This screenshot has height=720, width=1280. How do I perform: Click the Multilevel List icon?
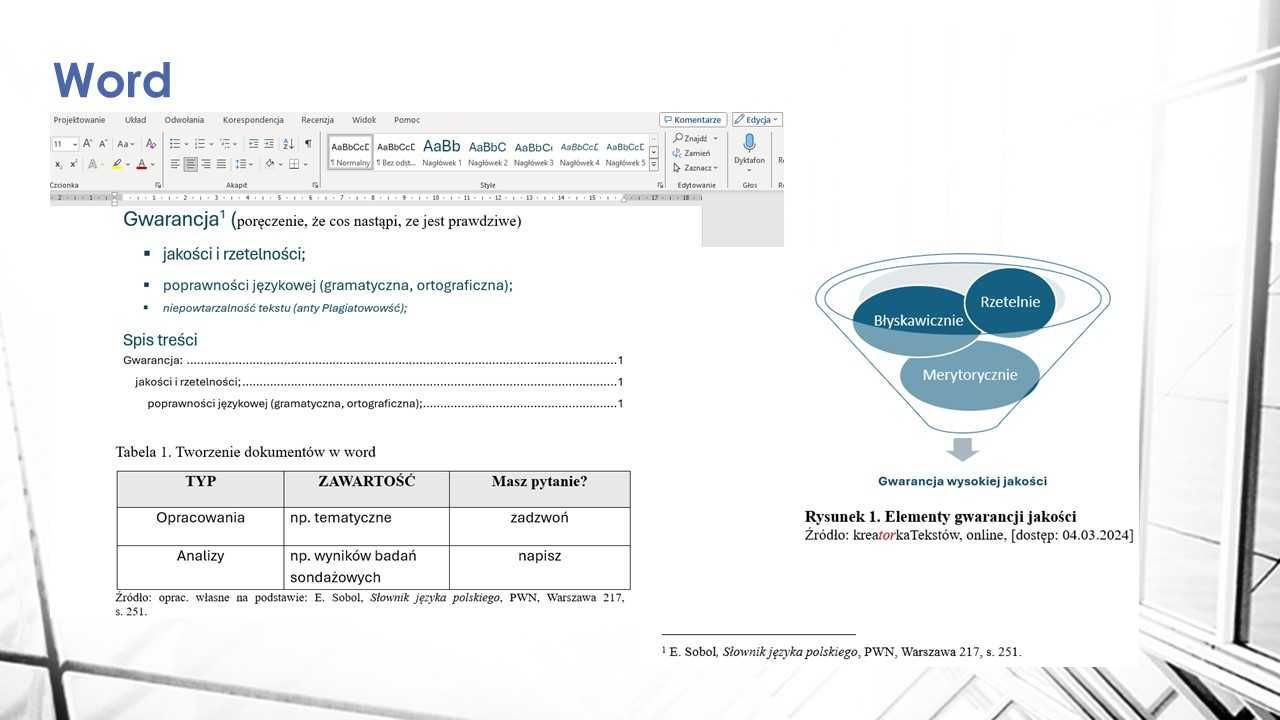(x=226, y=143)
